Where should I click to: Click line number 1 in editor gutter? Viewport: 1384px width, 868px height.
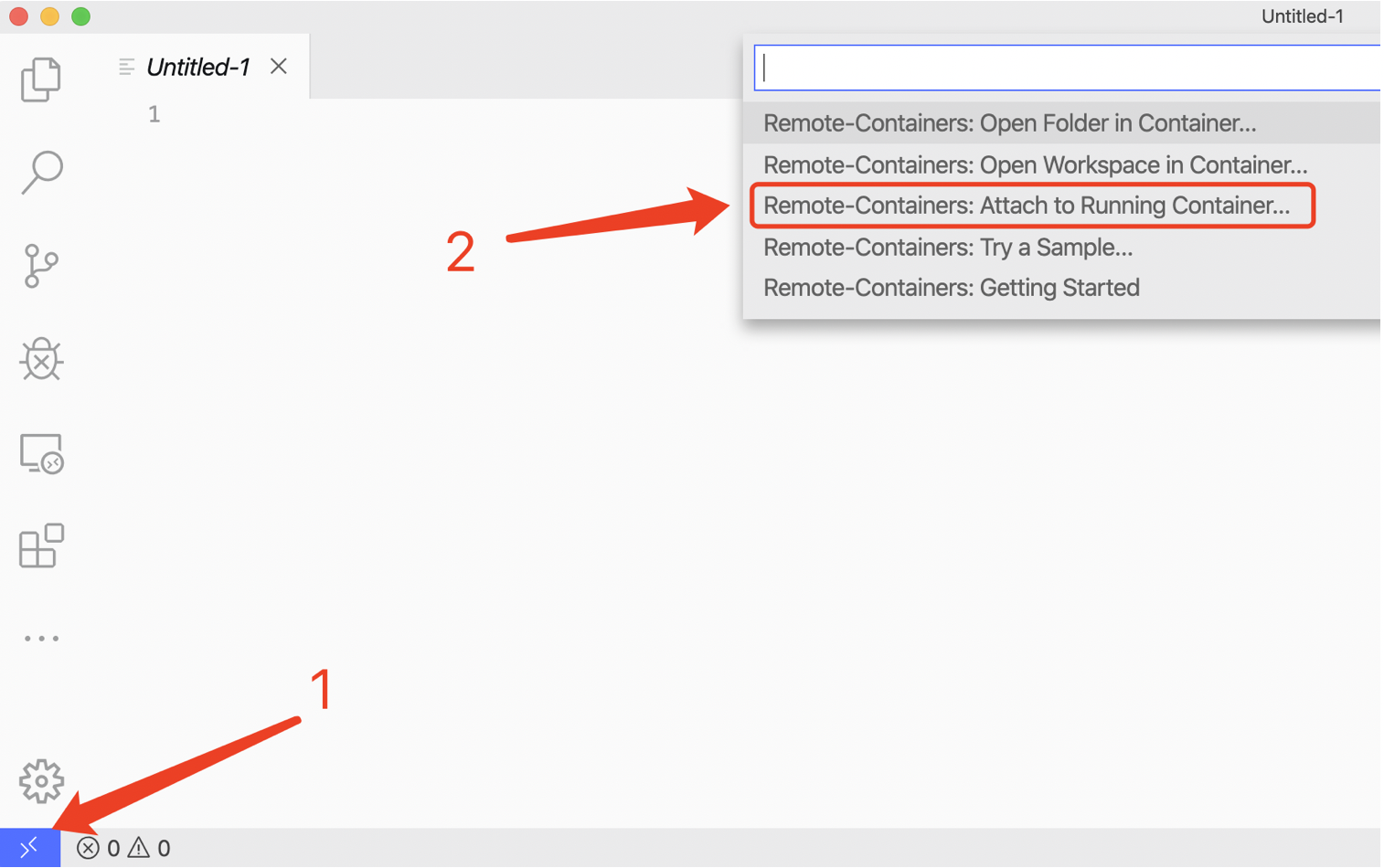[154, 114]
